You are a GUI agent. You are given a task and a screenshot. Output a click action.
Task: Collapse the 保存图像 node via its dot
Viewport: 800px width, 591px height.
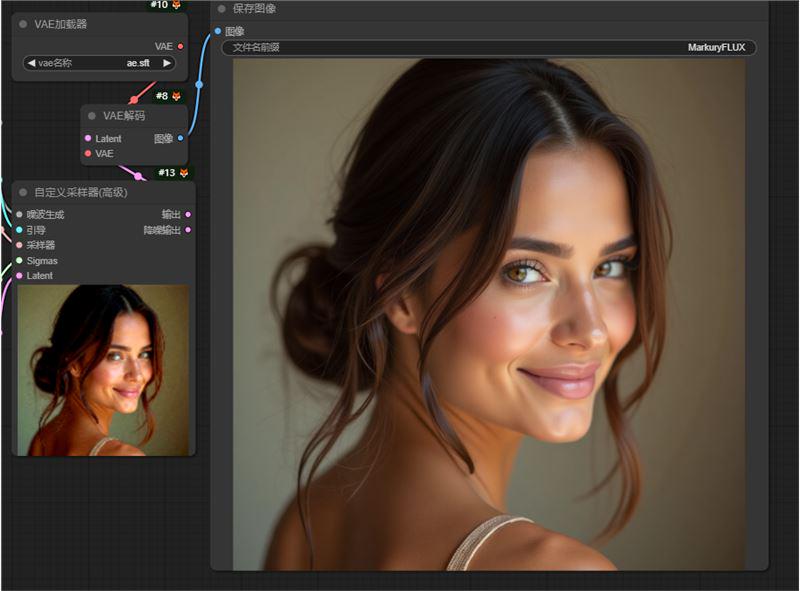pos(222,9)
